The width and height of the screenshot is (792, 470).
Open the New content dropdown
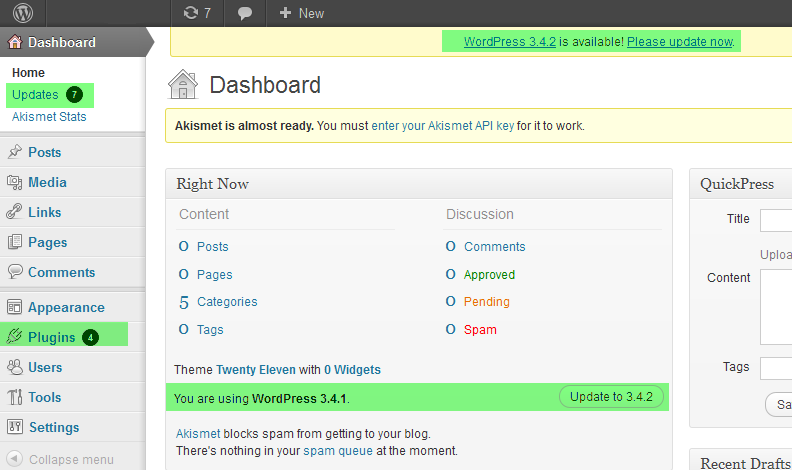pos(302,13)
